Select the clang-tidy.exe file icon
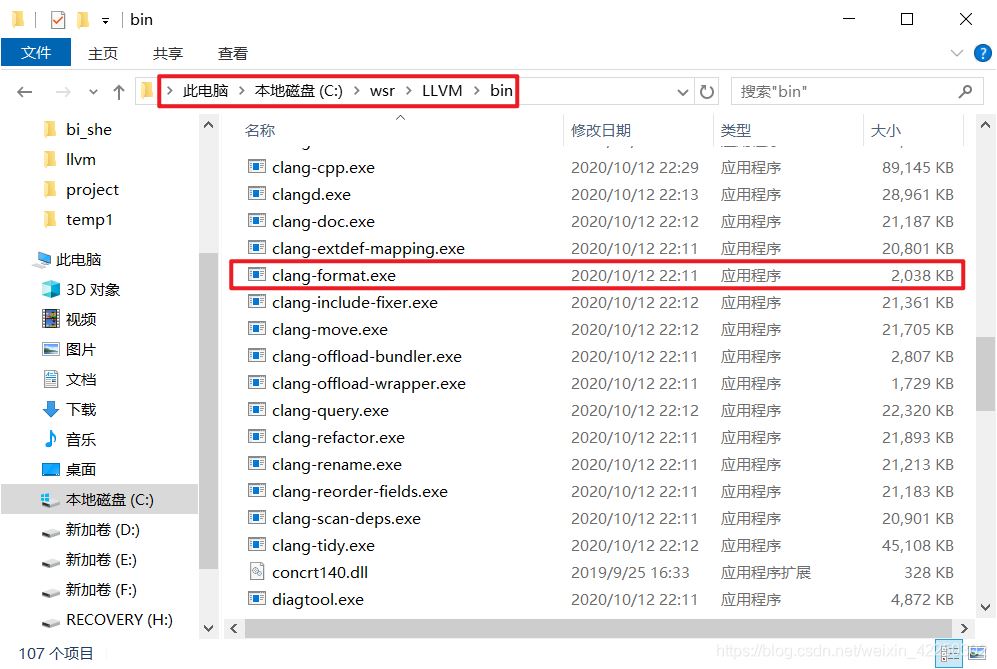 (257, 545)
